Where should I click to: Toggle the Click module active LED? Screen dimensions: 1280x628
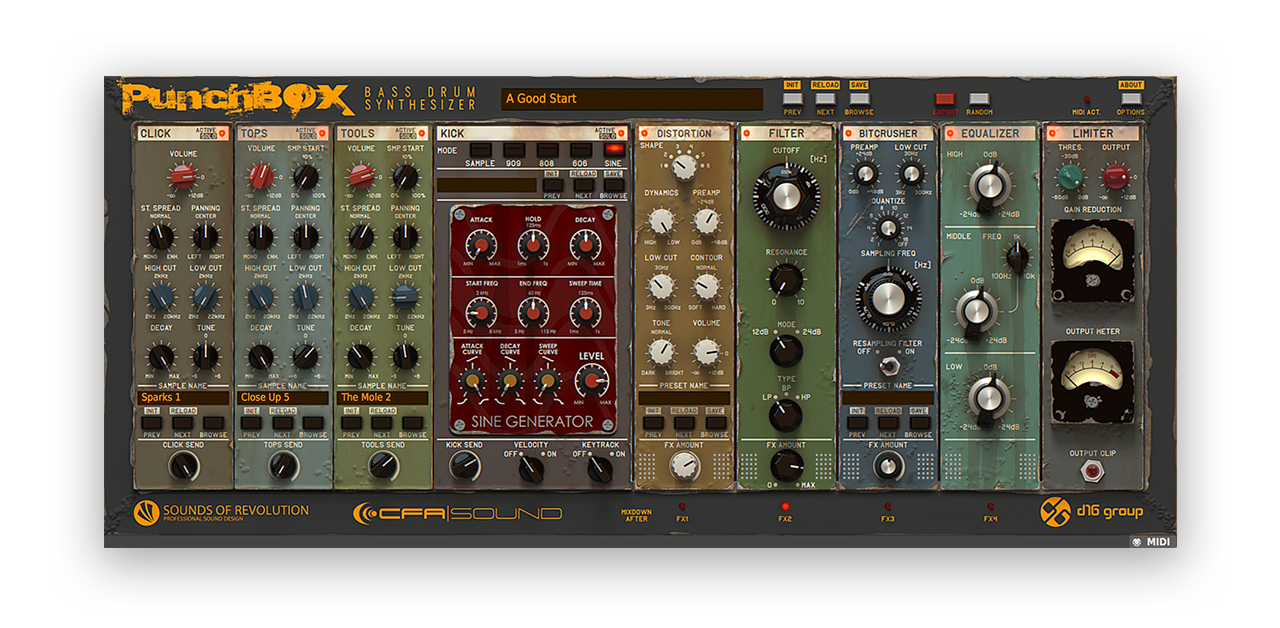click(x=223, y=133)
